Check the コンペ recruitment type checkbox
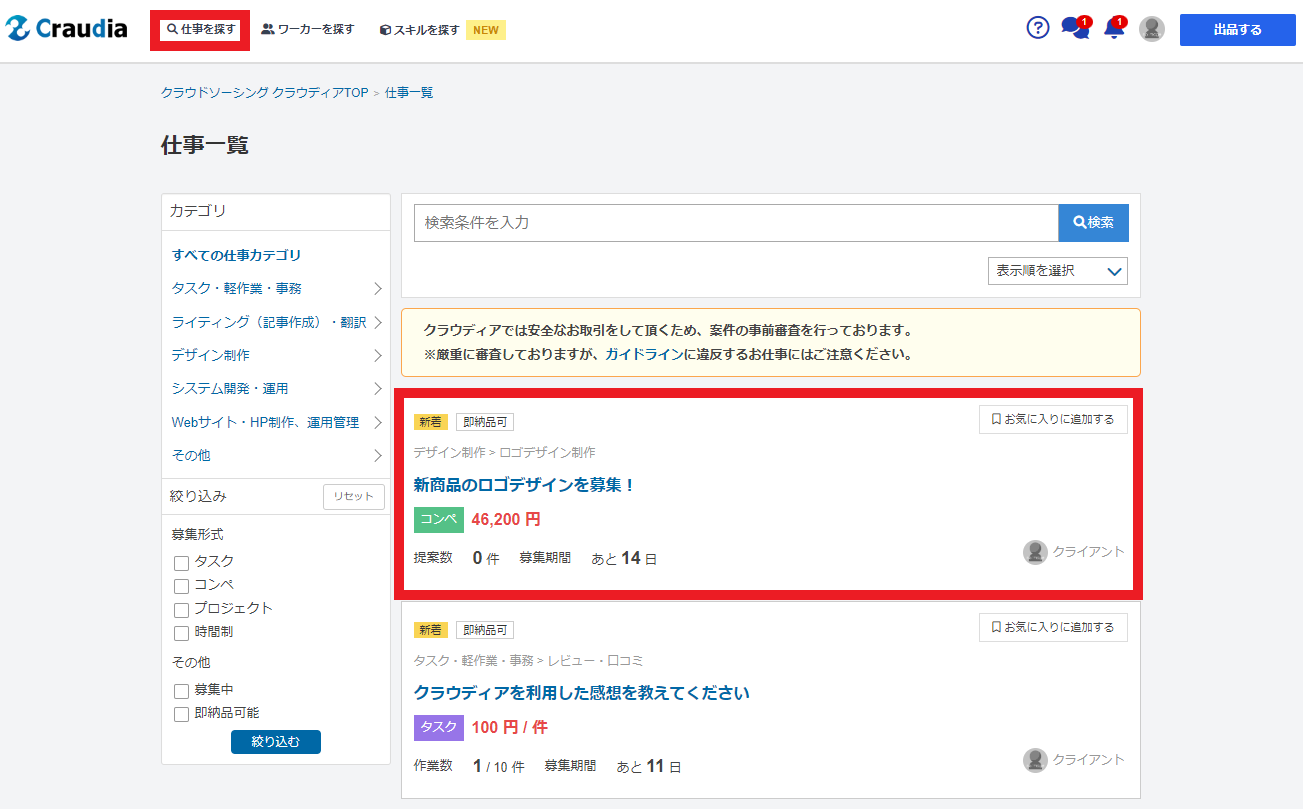 pos(182,586)
